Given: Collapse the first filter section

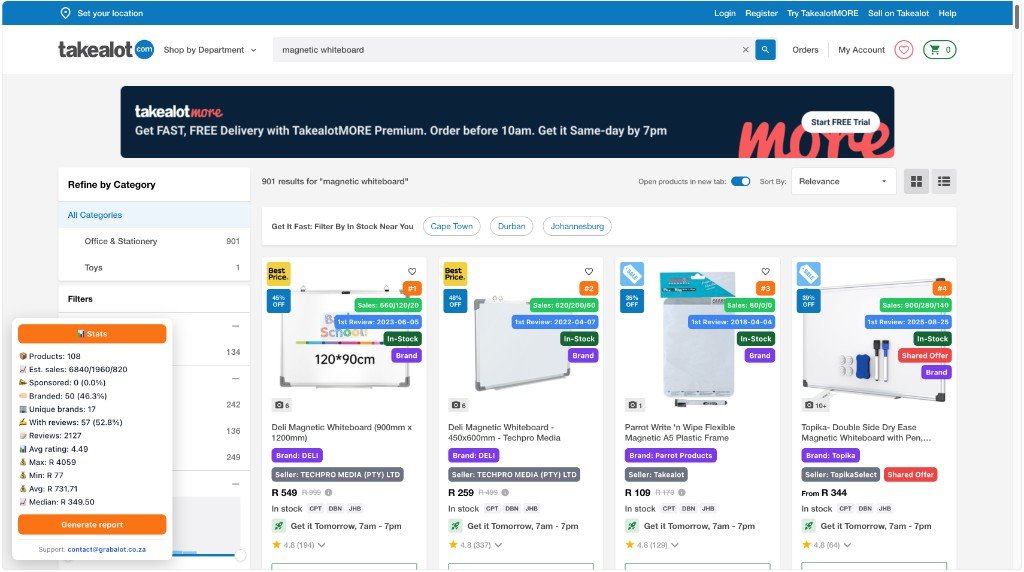Looking at the screenshot, I should tap(236, 326).
